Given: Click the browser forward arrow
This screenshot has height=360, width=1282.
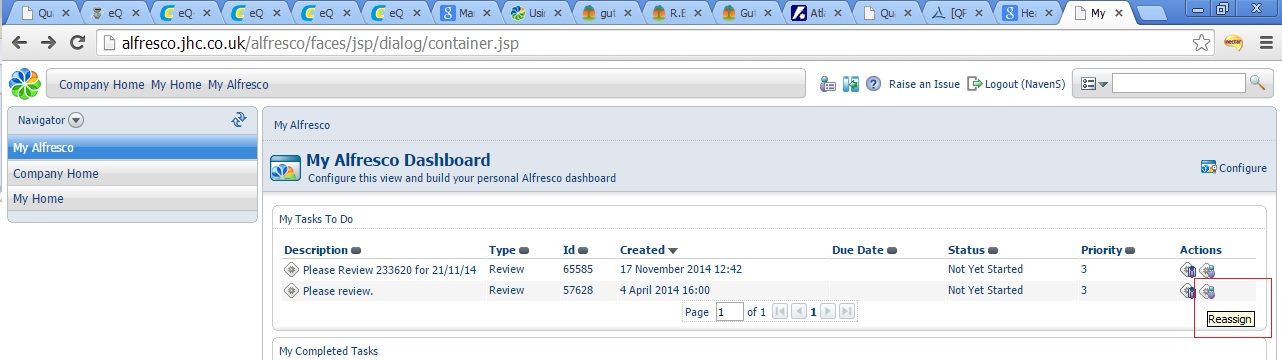Looking at the screenshot, I should coord(48,44).
